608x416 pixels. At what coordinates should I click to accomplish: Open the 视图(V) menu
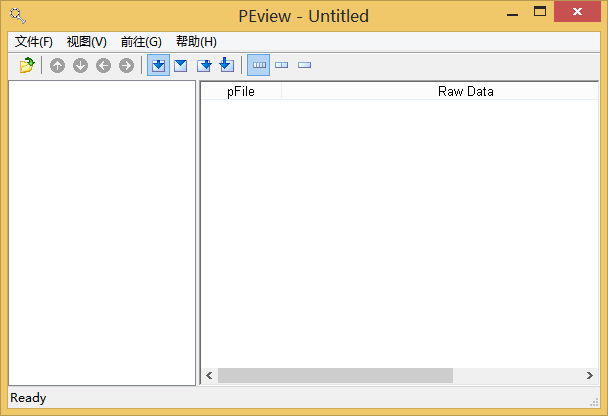pyautogui.click(x=87, y=41)
